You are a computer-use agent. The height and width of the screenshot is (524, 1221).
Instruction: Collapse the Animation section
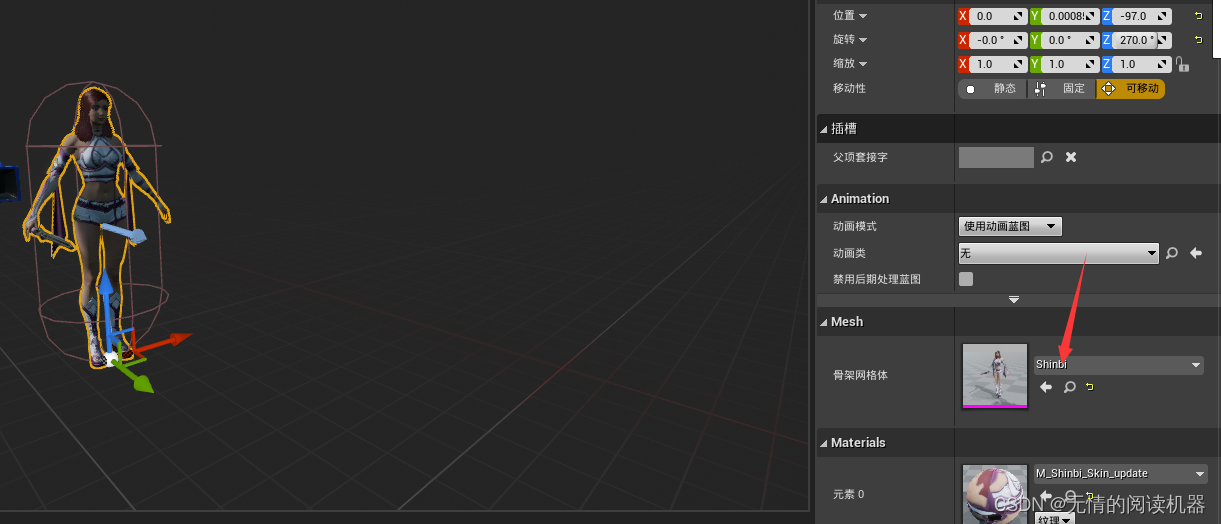pyautogui.click(x=825, y=199)
